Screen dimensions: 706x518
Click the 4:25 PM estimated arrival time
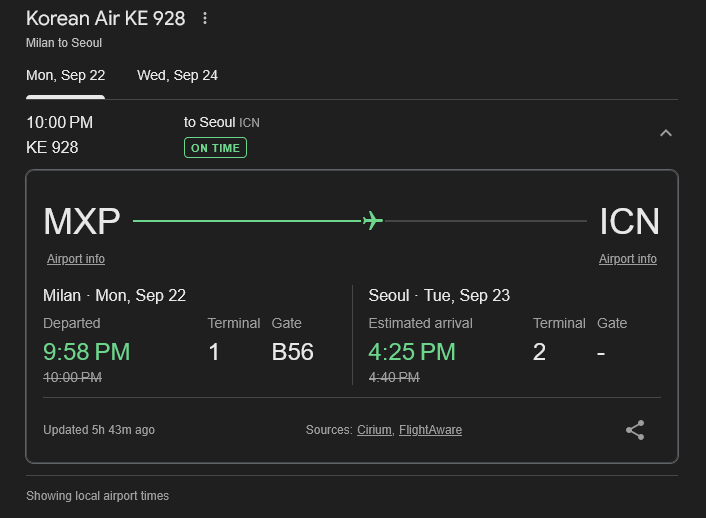point(412,352)
